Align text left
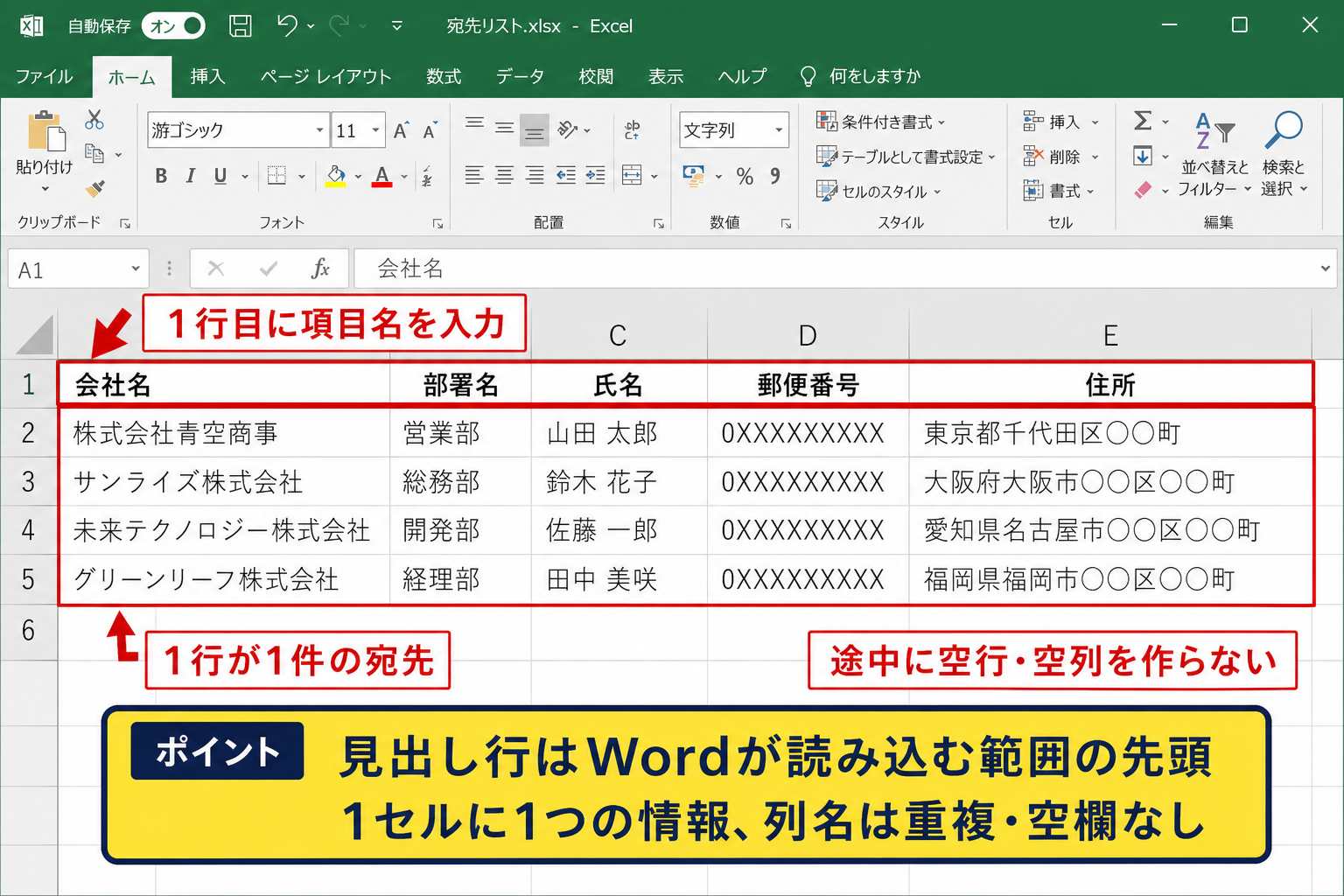This screenshot has width=1344, height=896. [x=474, y=175]
